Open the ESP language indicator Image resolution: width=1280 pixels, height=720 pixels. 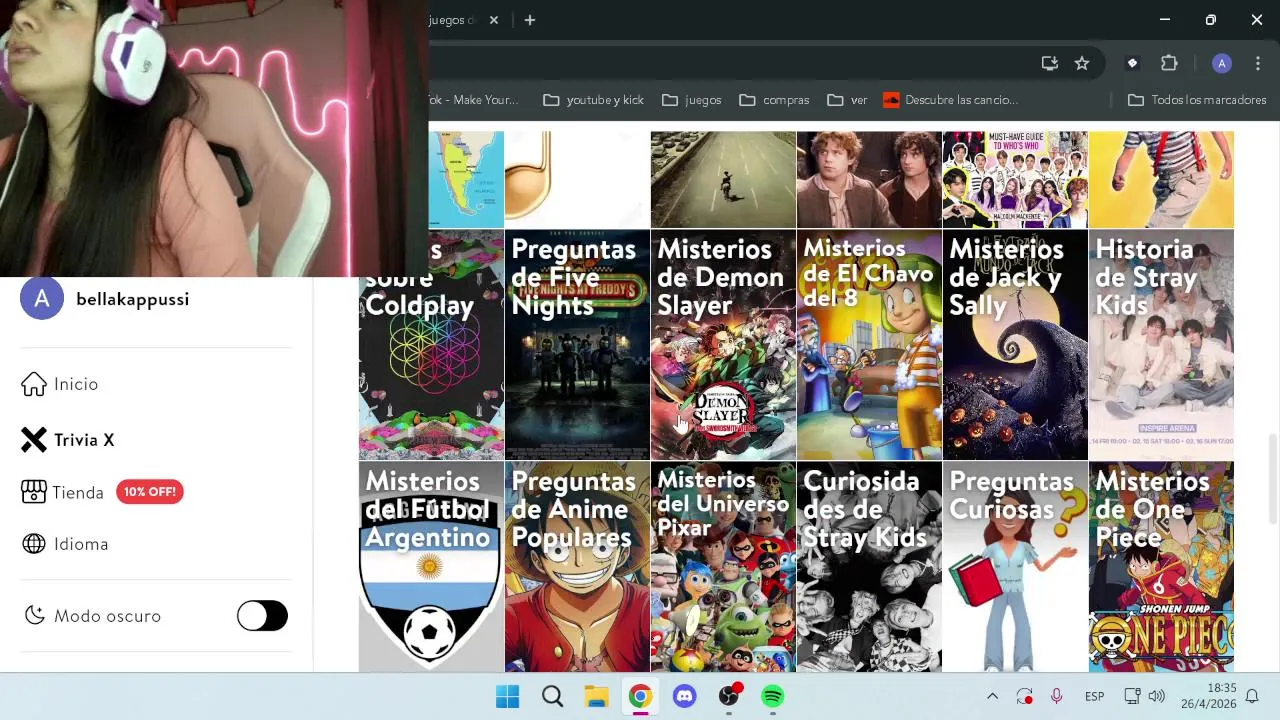(1094, 696)
